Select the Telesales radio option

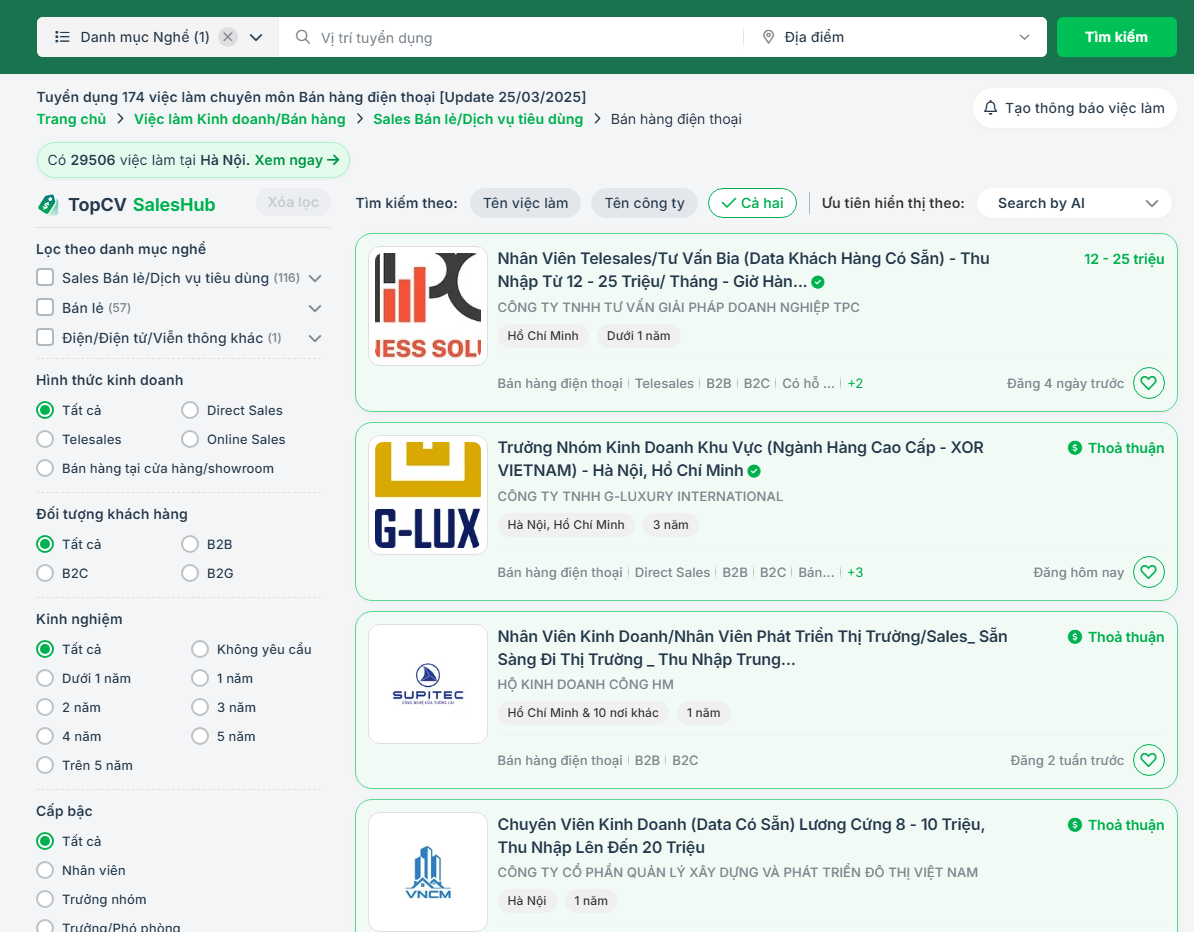45,439
